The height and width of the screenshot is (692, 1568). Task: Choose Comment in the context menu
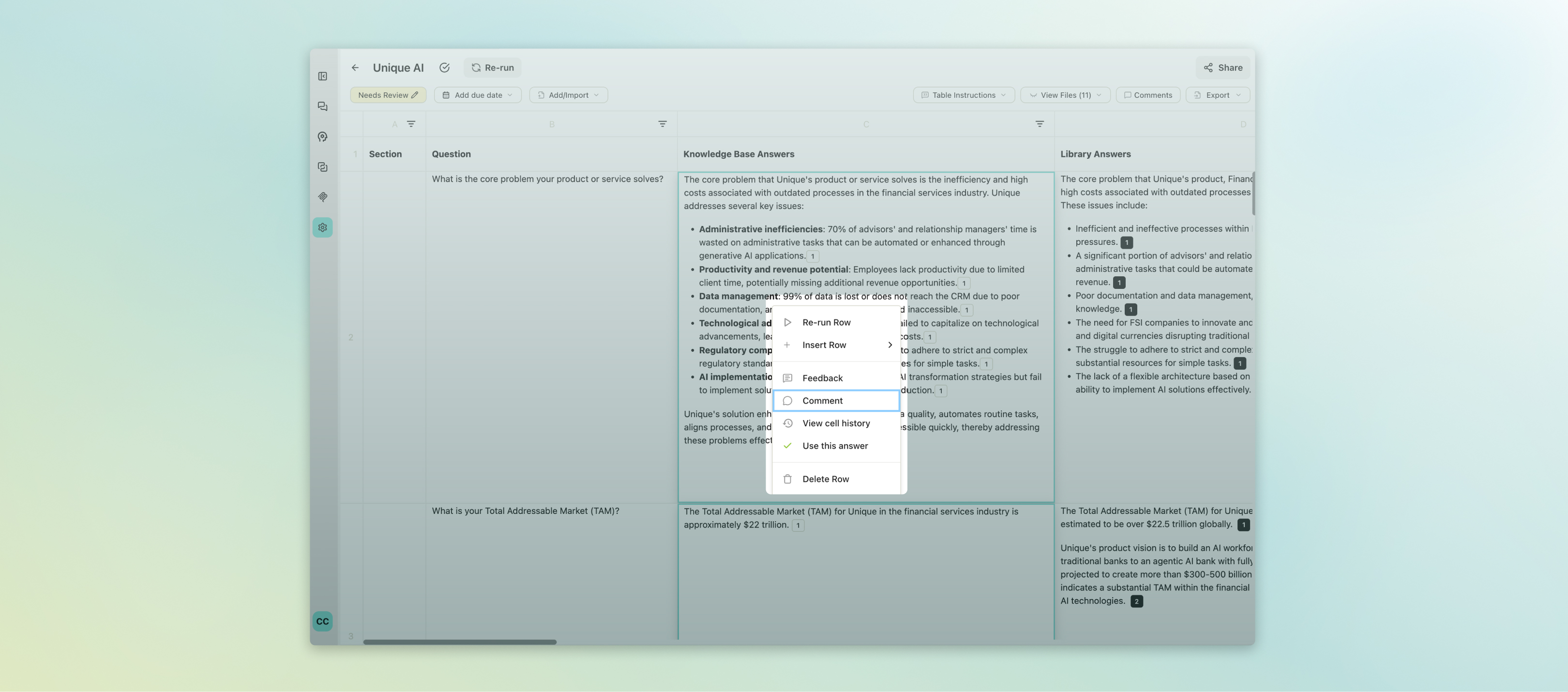(x=836, y=401)
